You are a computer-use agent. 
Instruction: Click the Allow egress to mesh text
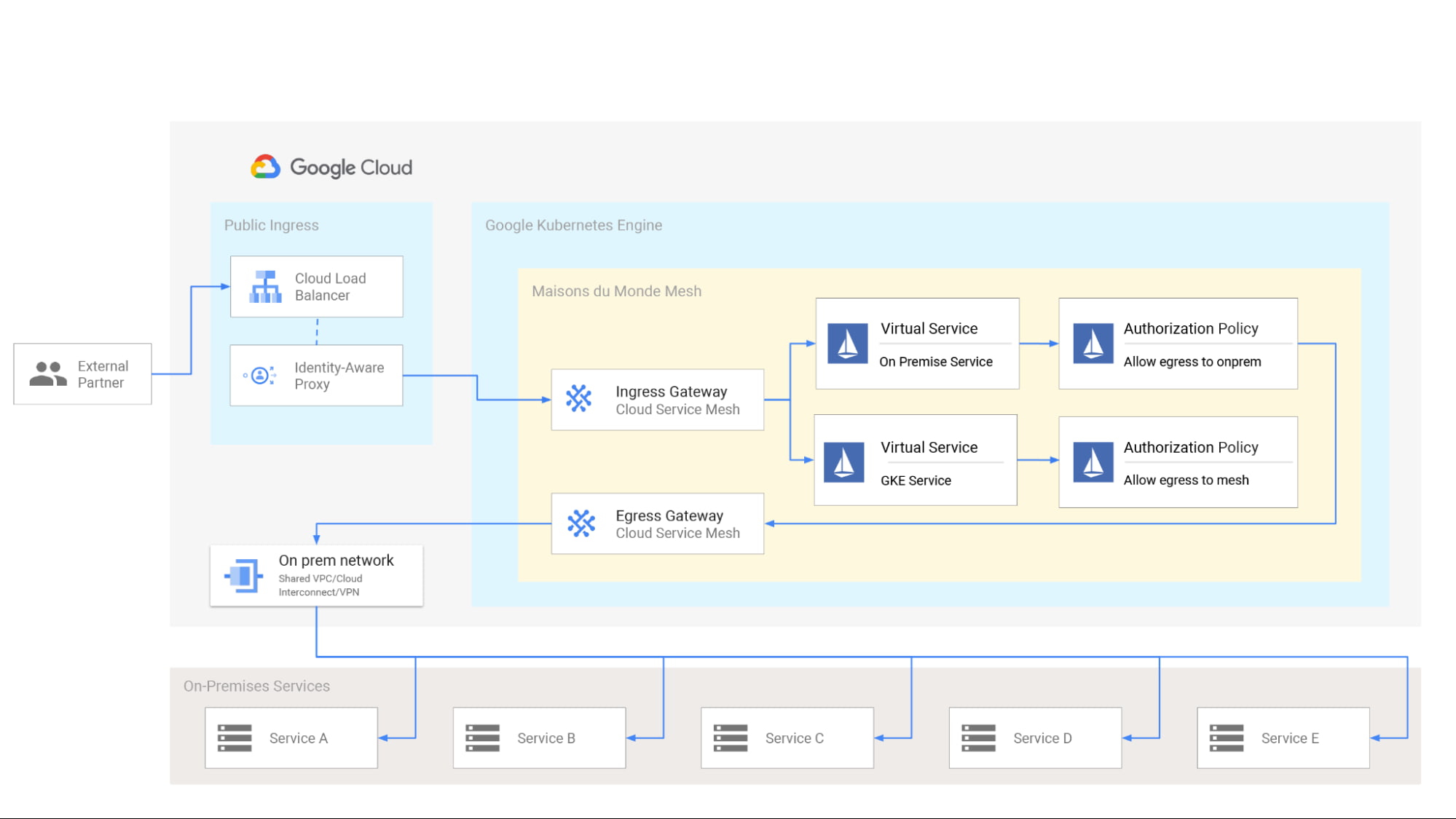1186,480
